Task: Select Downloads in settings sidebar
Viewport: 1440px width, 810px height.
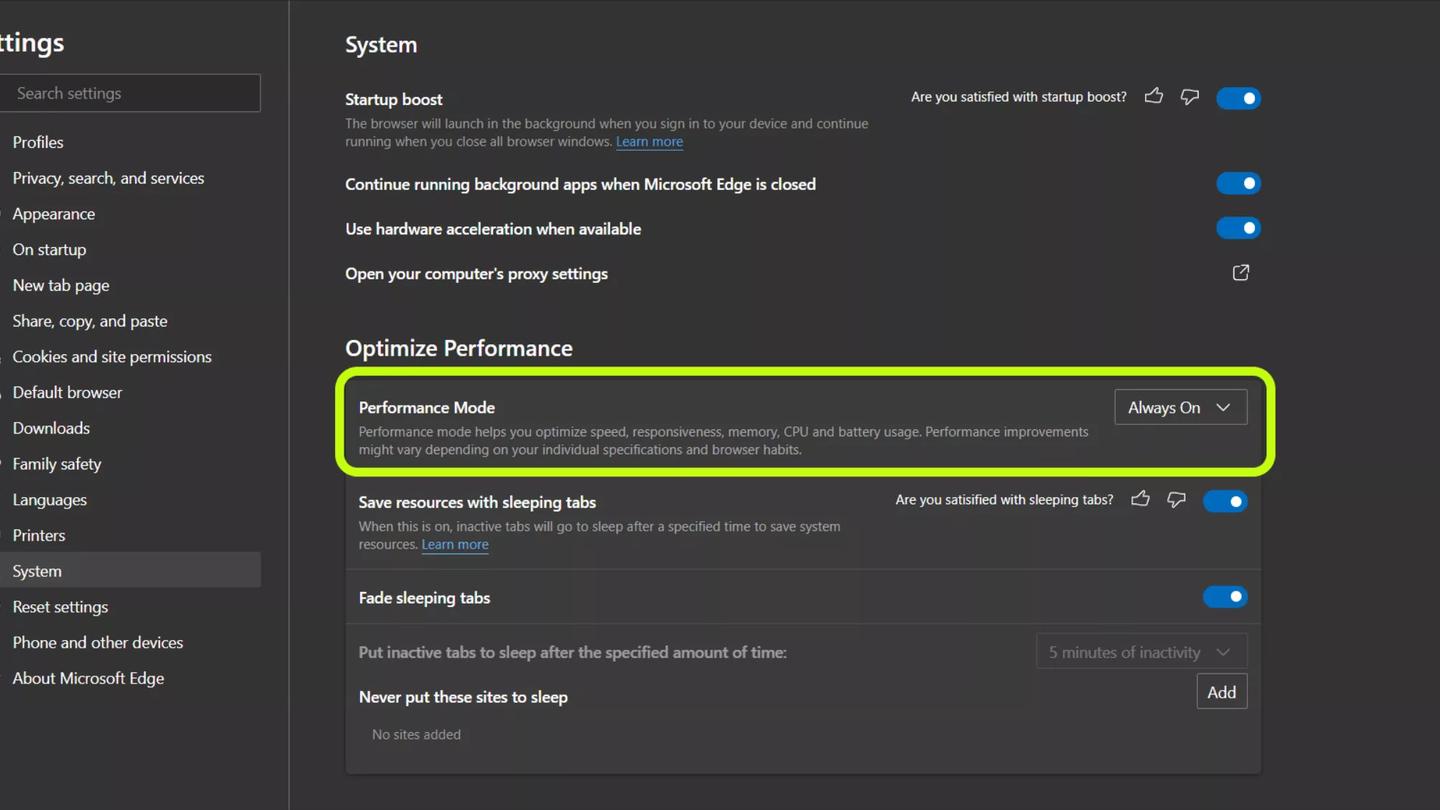Action: pyautogui.click(x=51, y=428)
